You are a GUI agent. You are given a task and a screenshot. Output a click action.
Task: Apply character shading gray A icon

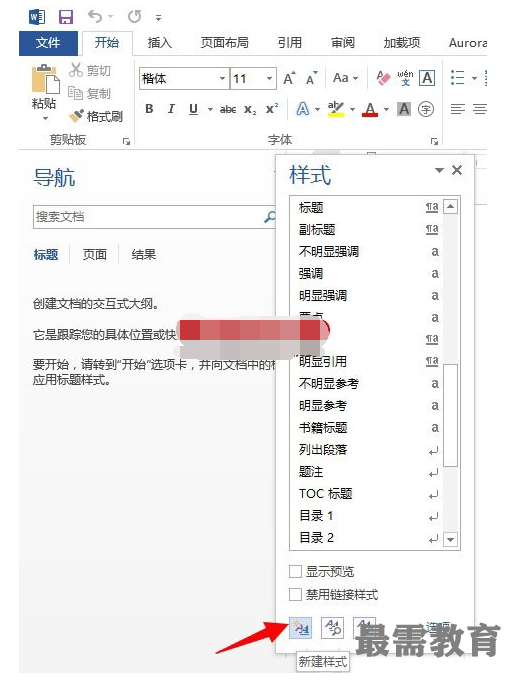pos(404,109)
